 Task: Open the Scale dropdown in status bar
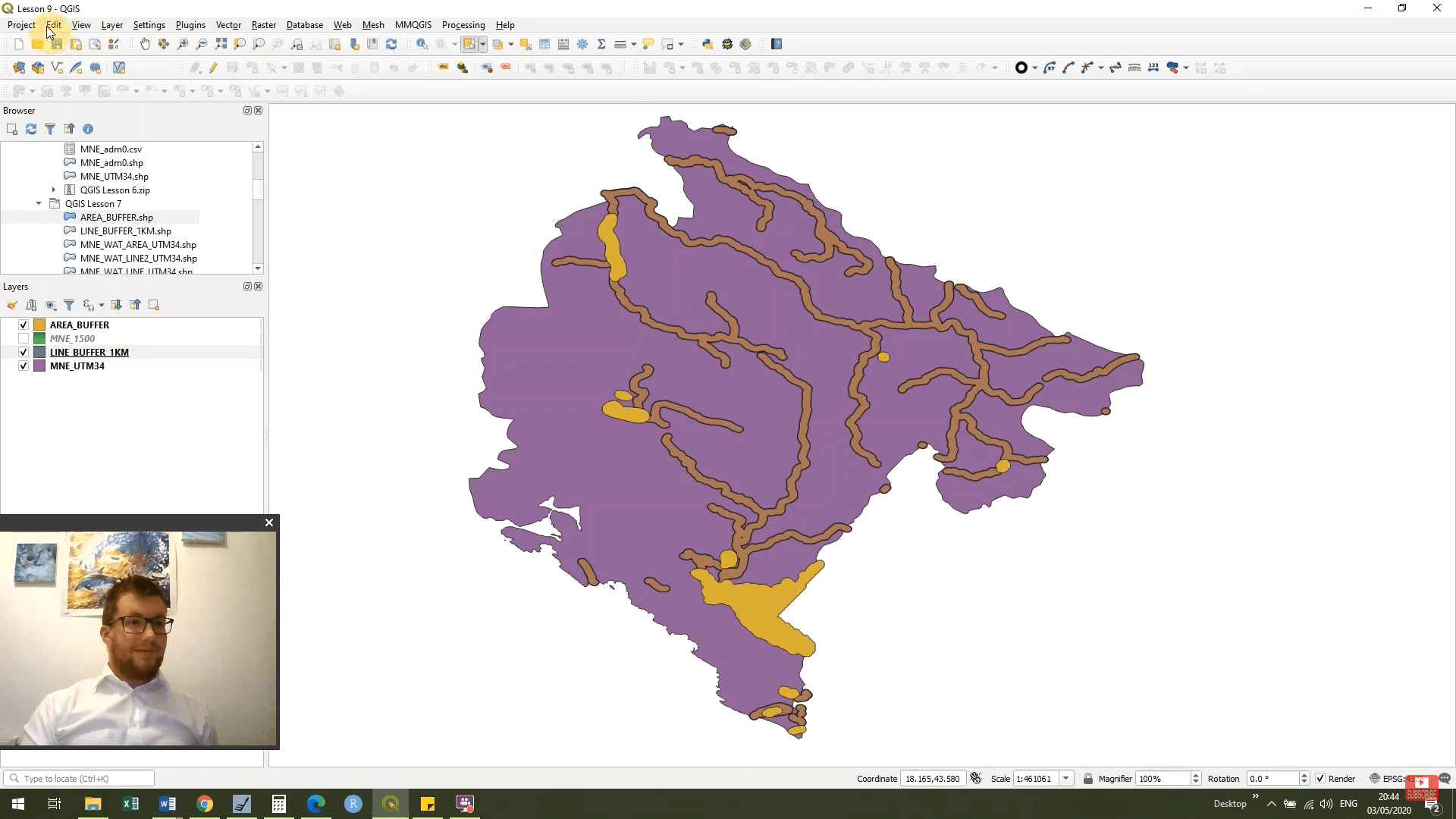coord(1068,778)
